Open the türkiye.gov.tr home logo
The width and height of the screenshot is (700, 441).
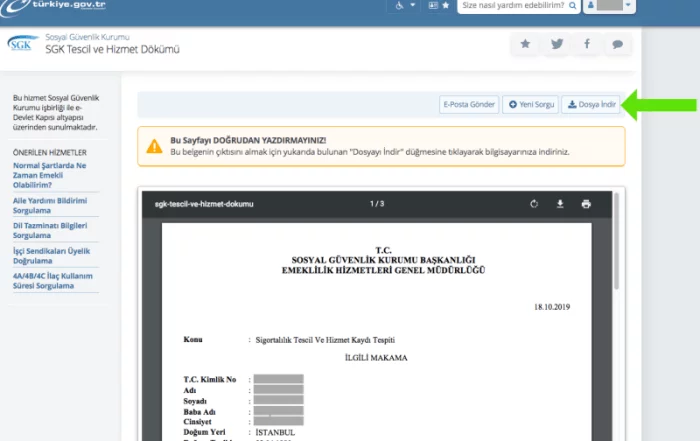pos(54,6)
